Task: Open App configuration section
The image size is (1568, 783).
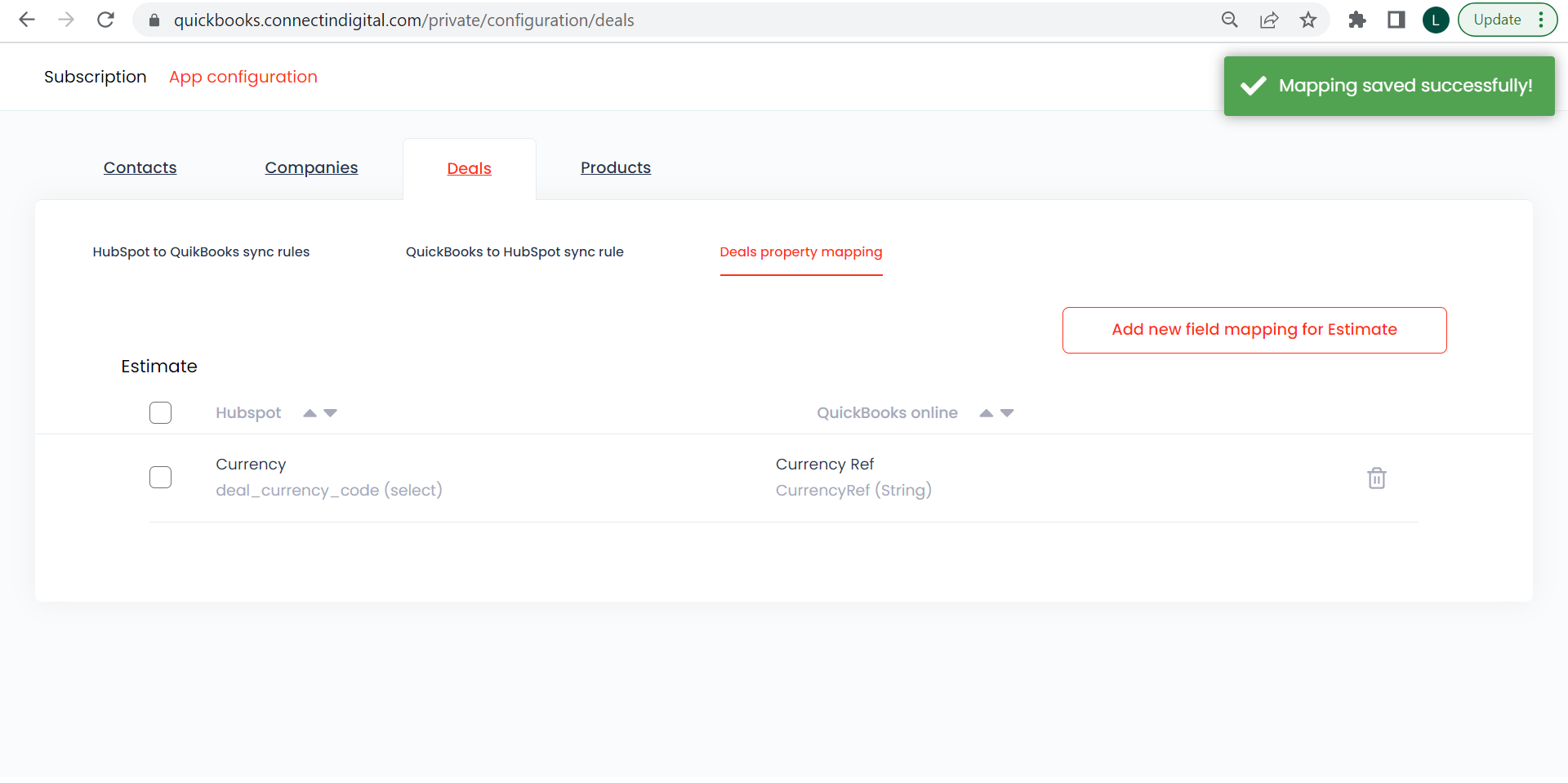Action: (x=243, y=77)
